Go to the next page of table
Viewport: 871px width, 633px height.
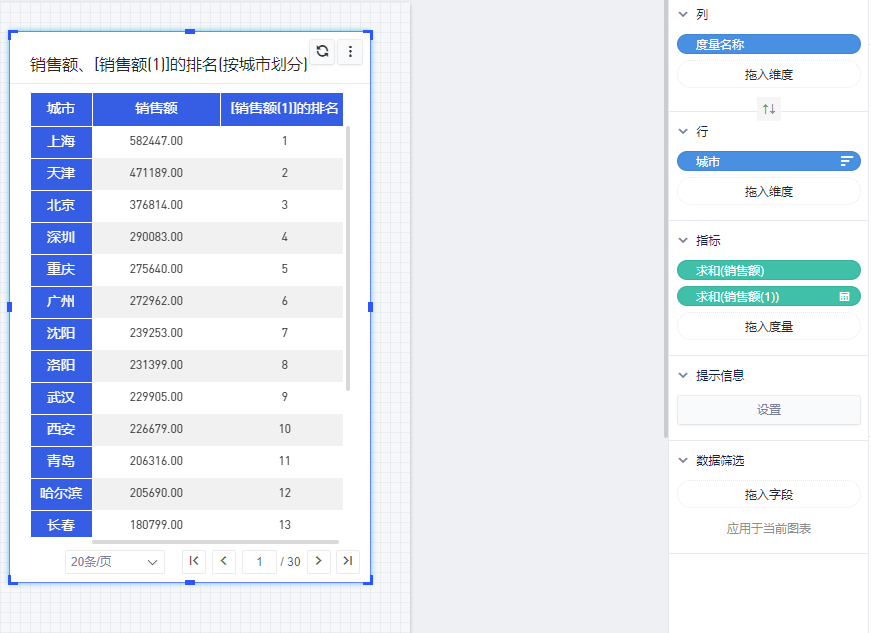point(319,561)
